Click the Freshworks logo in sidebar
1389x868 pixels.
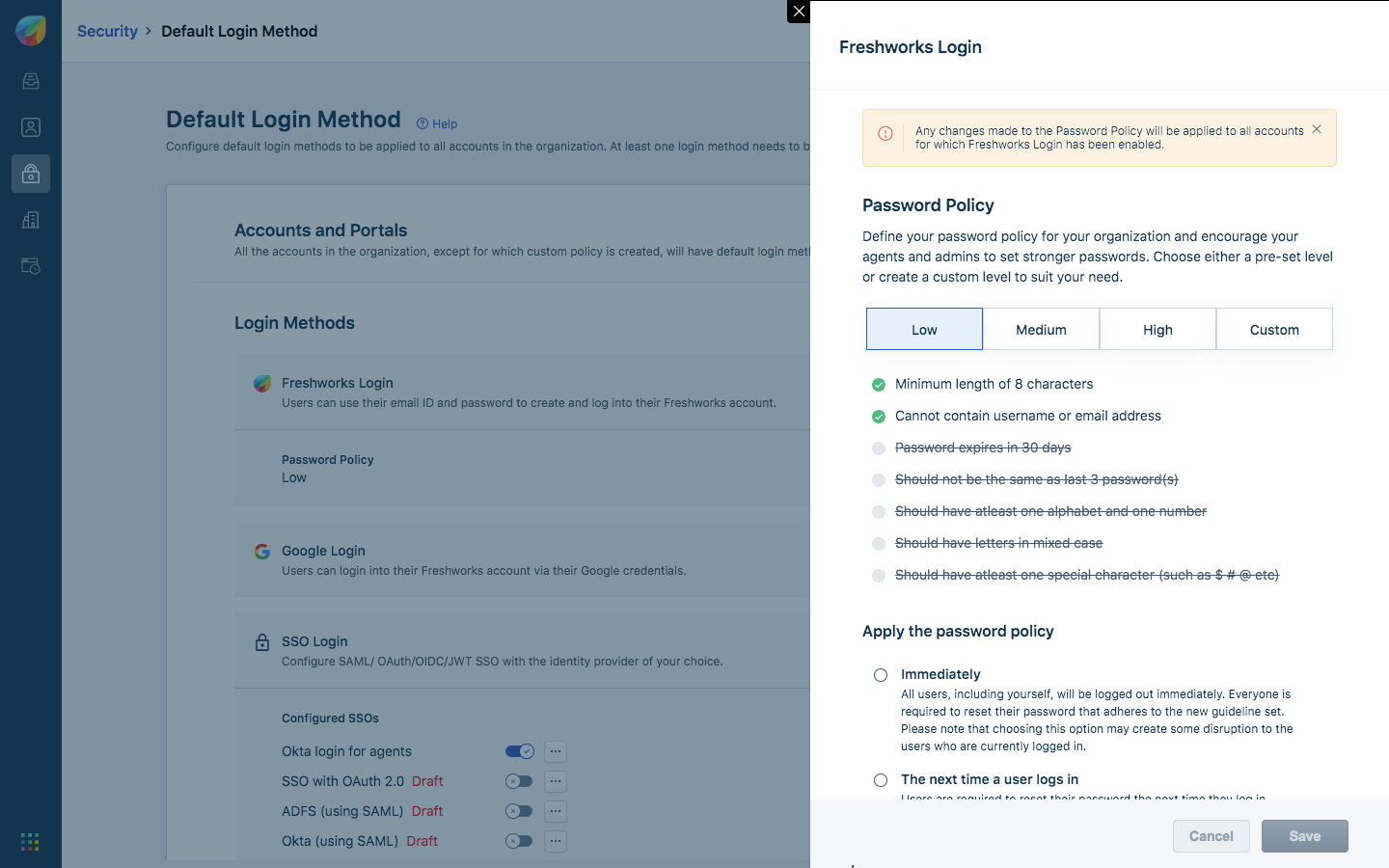(x=31, y=31)
